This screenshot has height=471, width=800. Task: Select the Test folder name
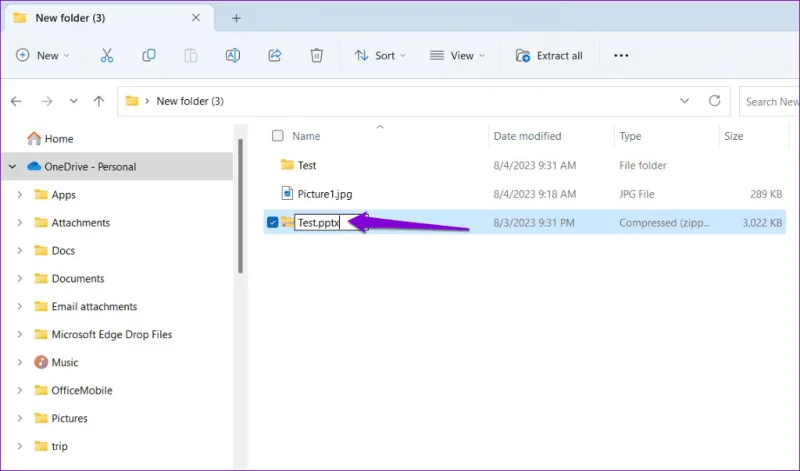pos(307,165)
